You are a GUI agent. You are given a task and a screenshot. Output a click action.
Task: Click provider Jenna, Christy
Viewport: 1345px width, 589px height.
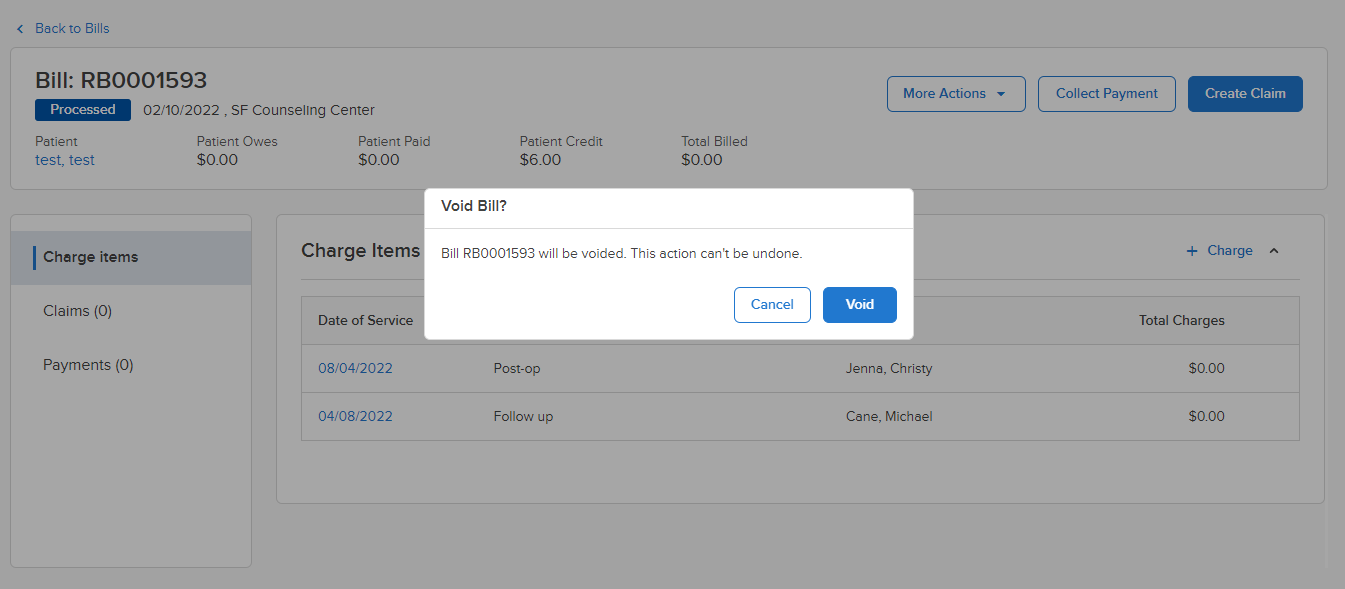coord(889,368)
